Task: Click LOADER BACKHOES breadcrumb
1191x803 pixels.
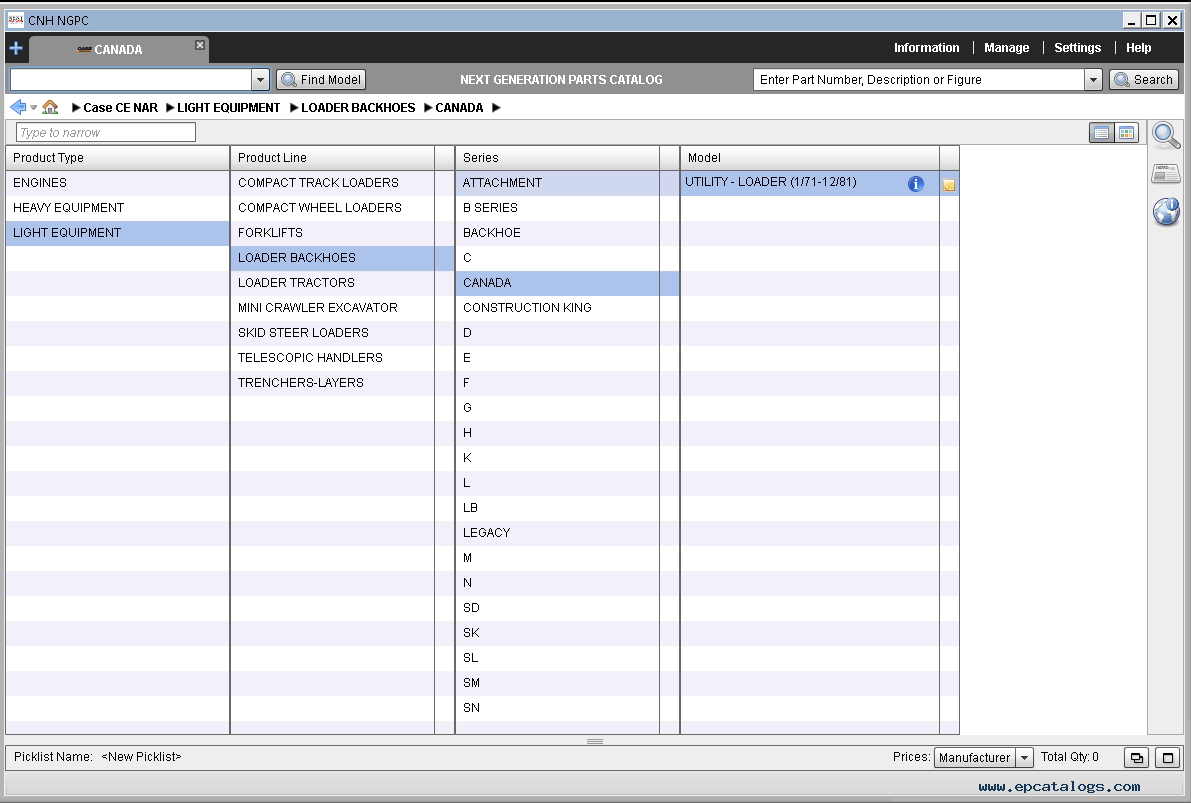Action: [358, 108]
